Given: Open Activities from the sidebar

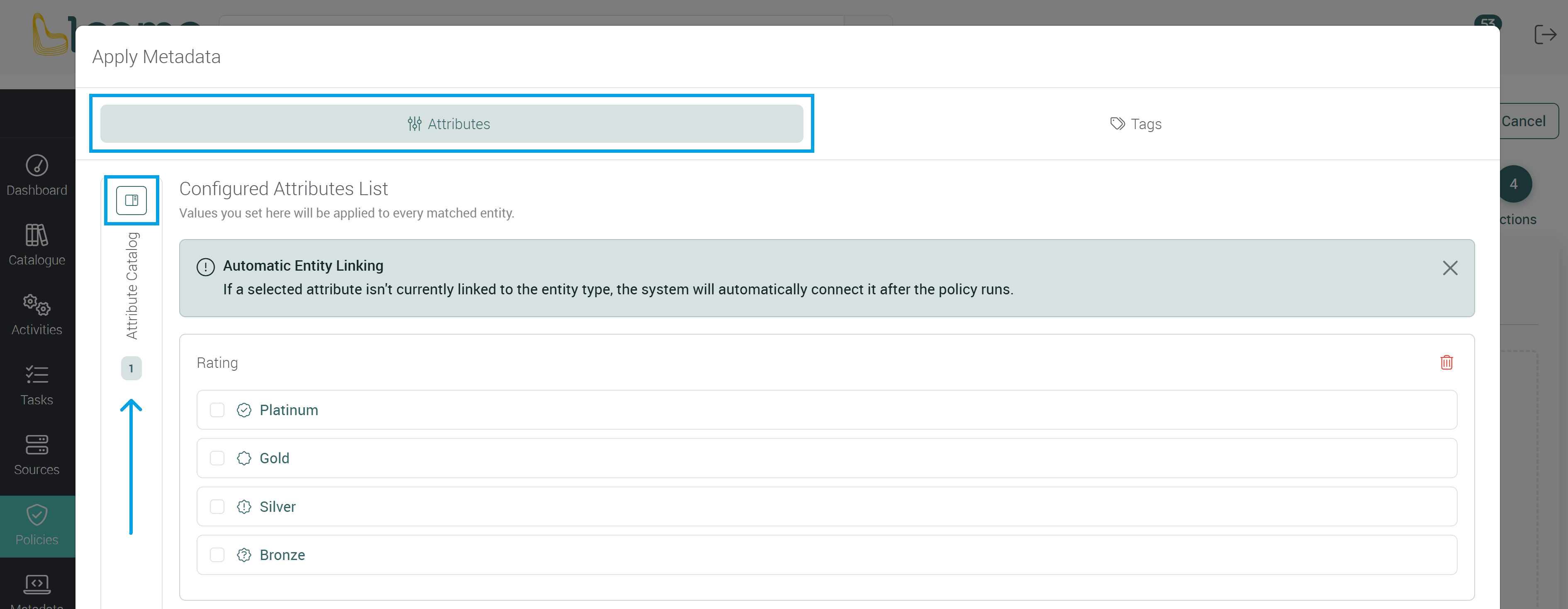Looking at the screenshot, I should 37,315.
